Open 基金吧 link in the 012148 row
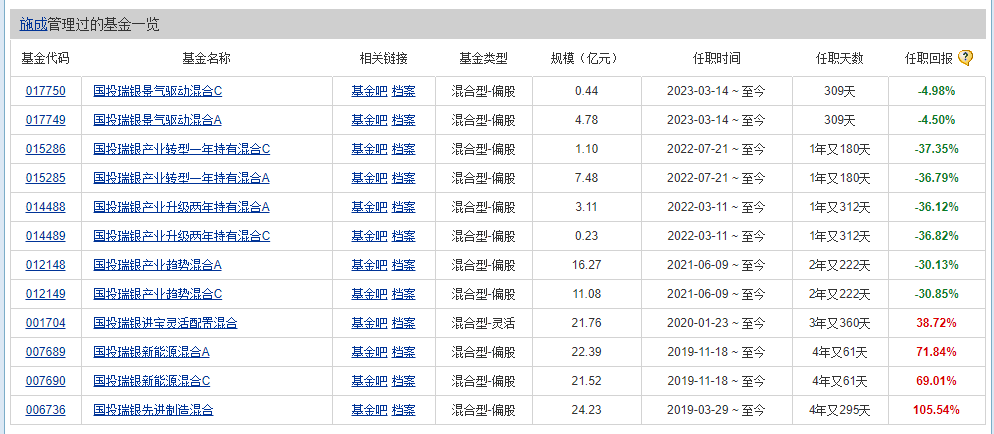This screenshot has height=434, width=994. 369,265
